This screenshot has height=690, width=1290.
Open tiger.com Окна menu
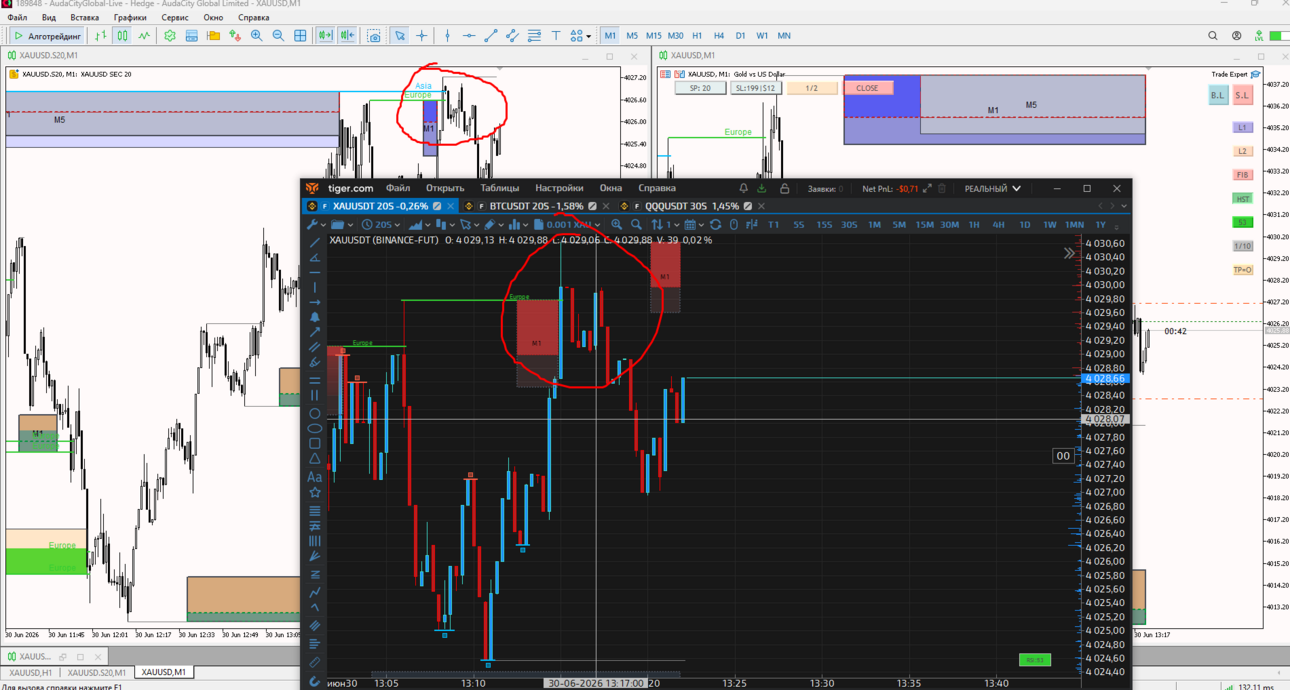(x=611, y=188)
